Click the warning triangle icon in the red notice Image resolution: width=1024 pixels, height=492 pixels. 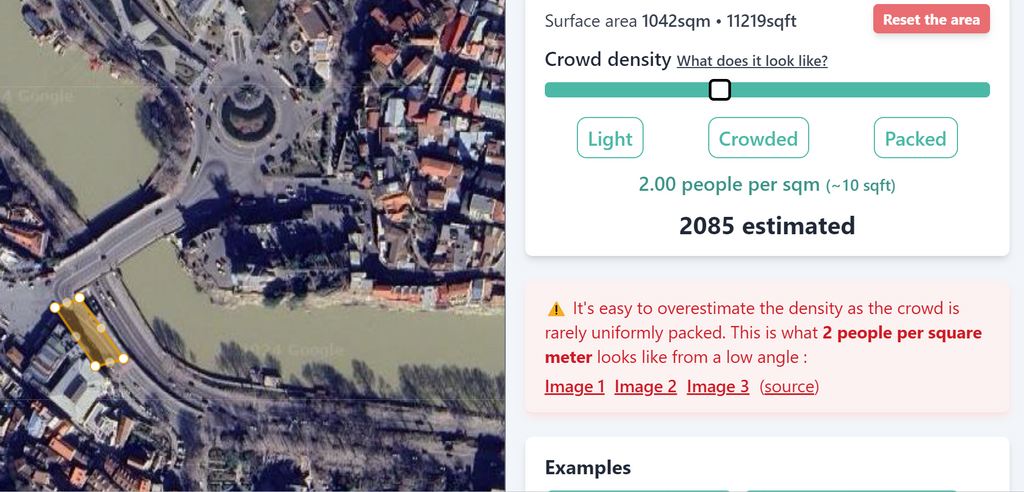pos(556,309)
